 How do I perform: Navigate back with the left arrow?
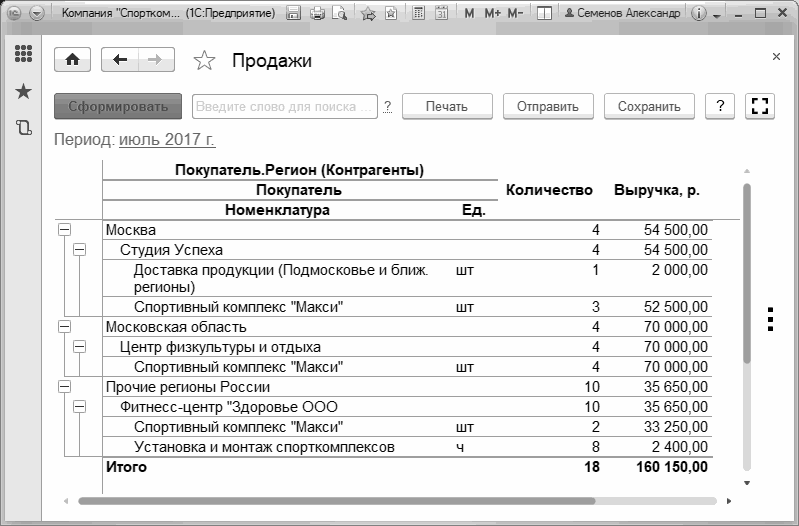120,60
